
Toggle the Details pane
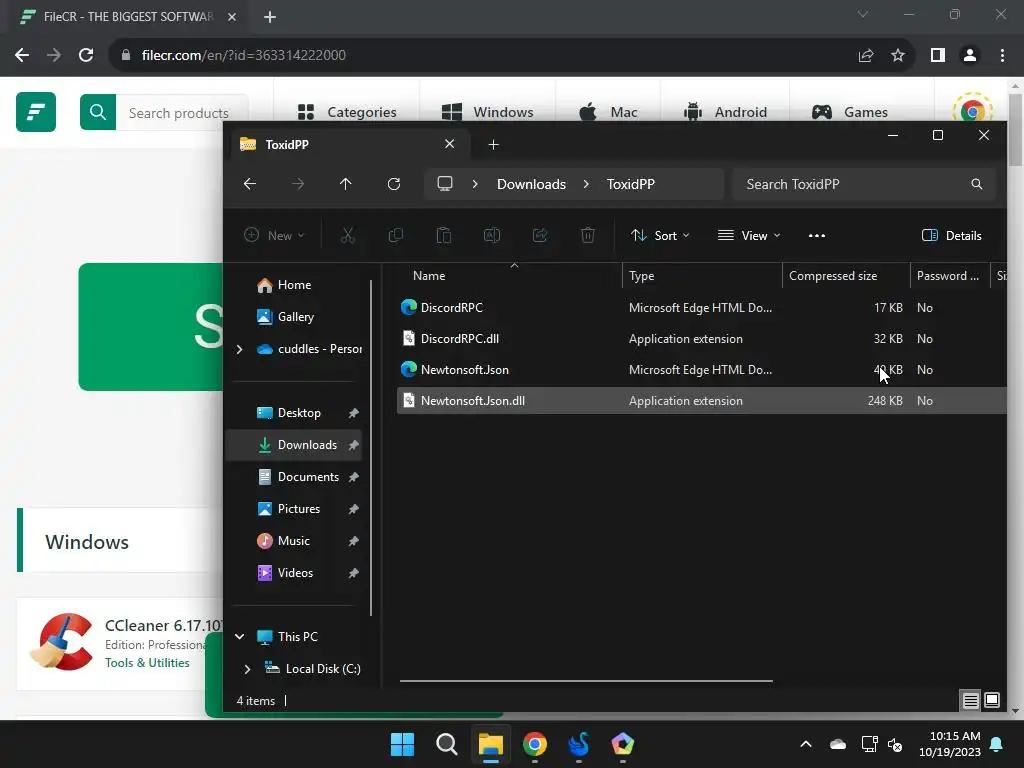coord(952,236)
